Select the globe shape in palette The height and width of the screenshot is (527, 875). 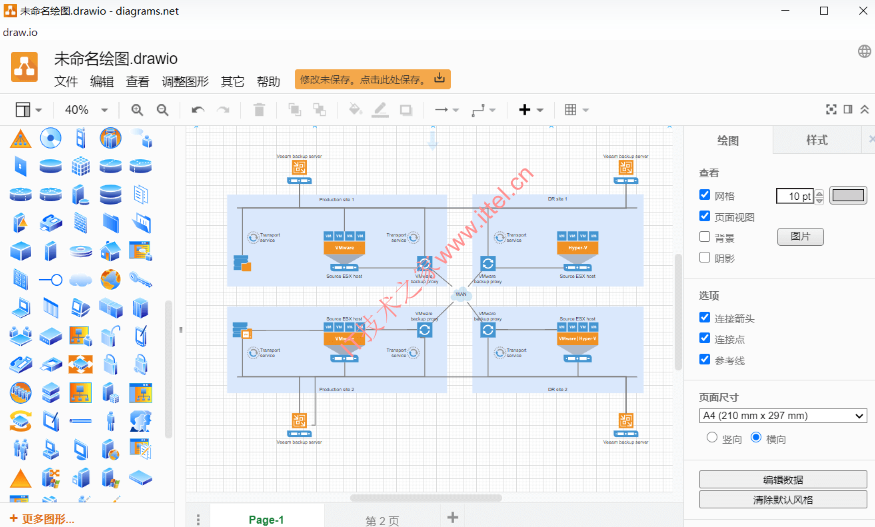coord(110,279)
